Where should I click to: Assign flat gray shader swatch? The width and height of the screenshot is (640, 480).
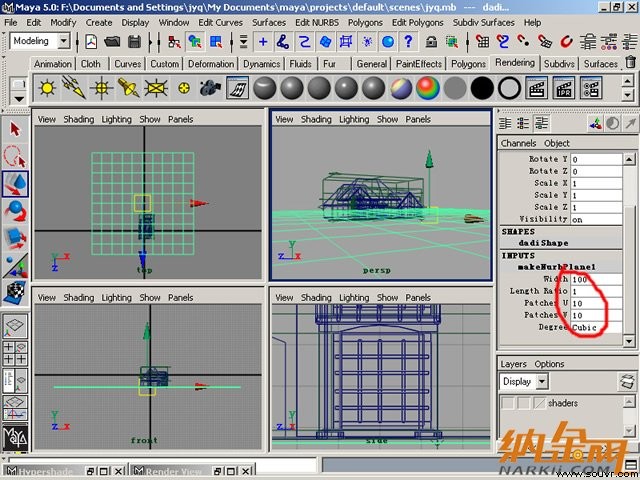tap(455, 88)
